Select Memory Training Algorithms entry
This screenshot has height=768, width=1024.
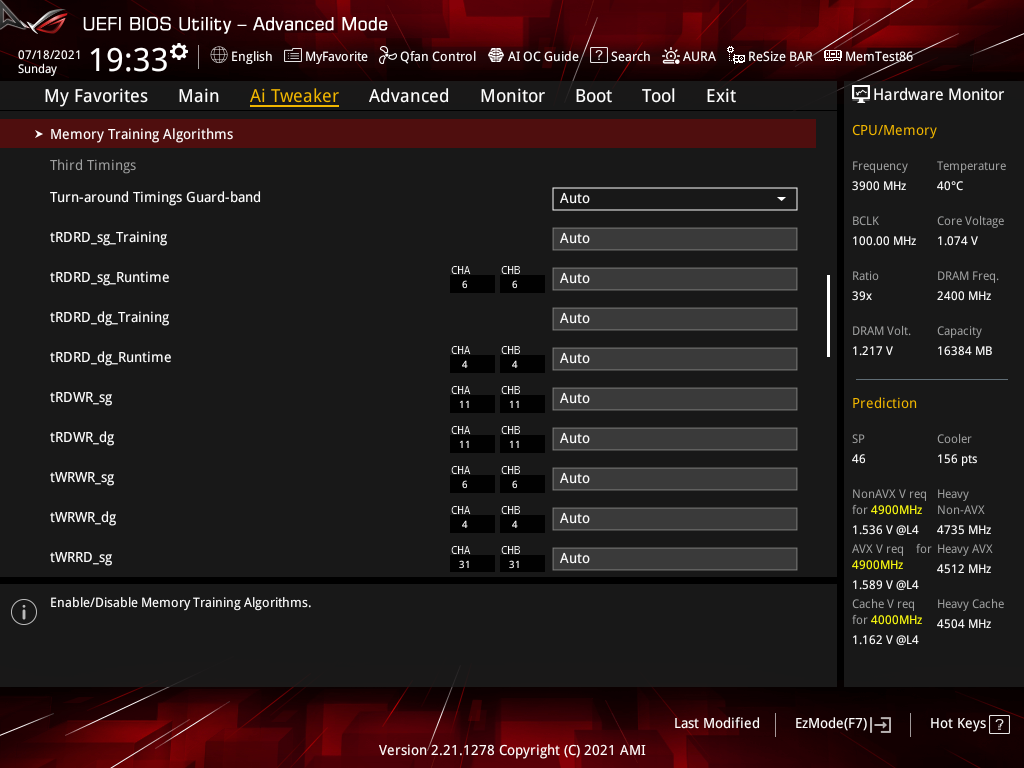(141, 133)
